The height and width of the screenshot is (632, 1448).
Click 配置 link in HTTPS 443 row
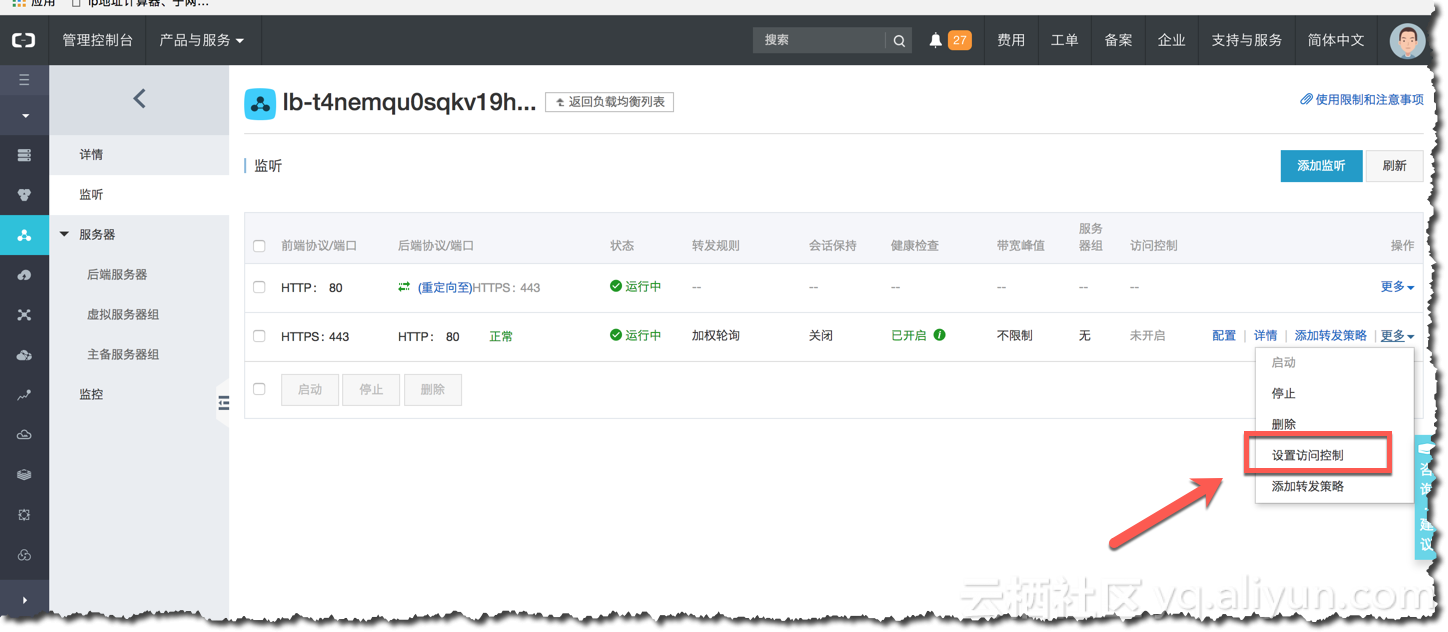coord(1224,336)
